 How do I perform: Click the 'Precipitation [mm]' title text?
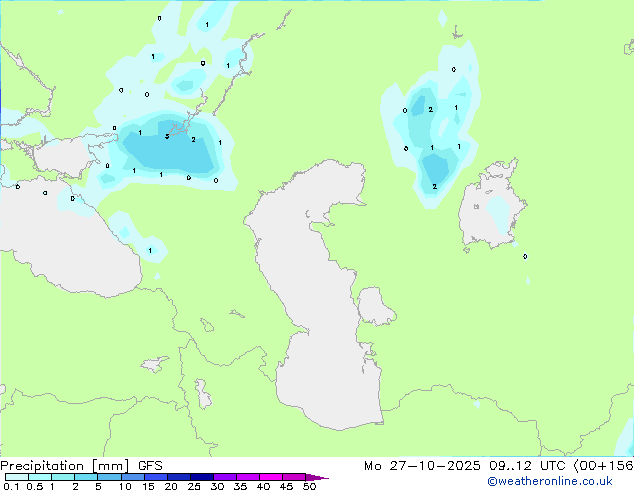click(x=64, y=466)
